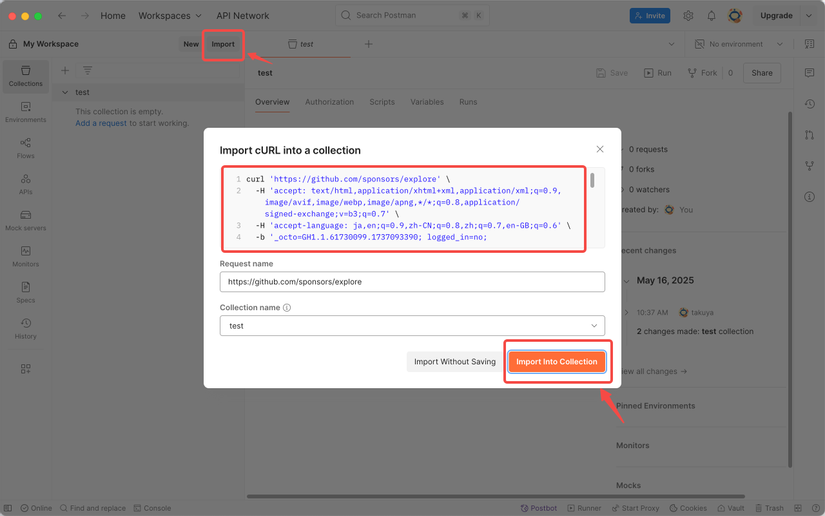Toggle two-pane layout icon in status bar
The image size is (825, 516).
tap(798, 508)
